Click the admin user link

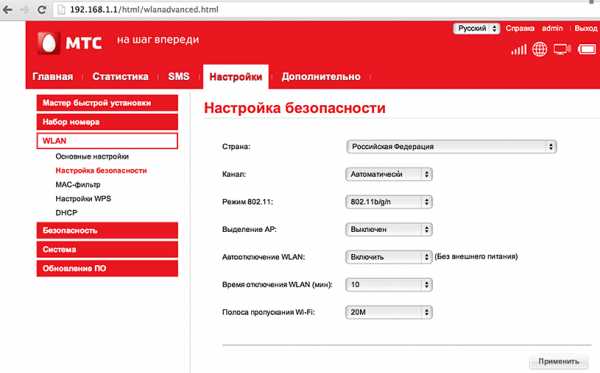[552, 28]
